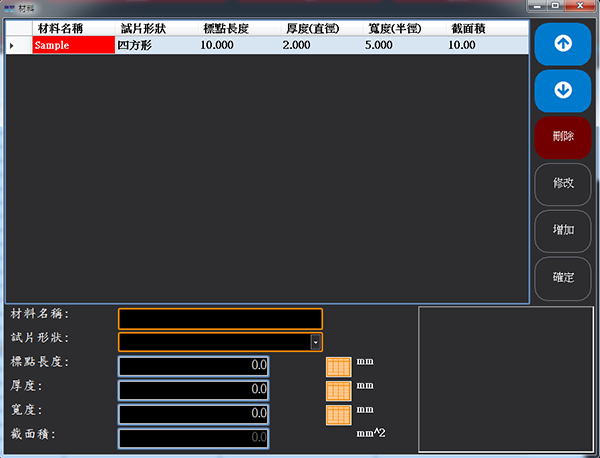Confirm with the 確定 button

(x=562, y=277)
